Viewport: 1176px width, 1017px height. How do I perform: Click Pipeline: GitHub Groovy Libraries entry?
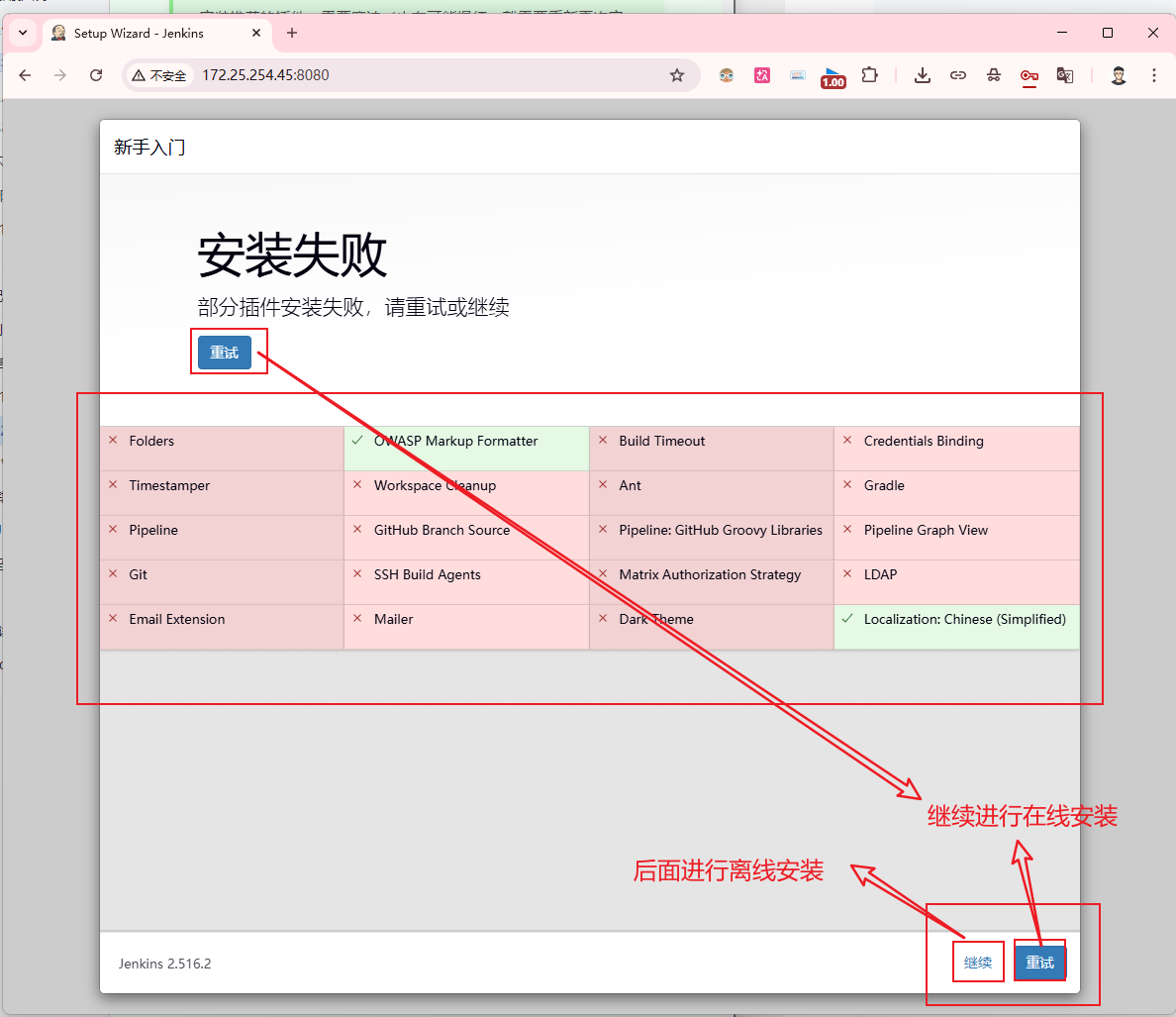712,538
